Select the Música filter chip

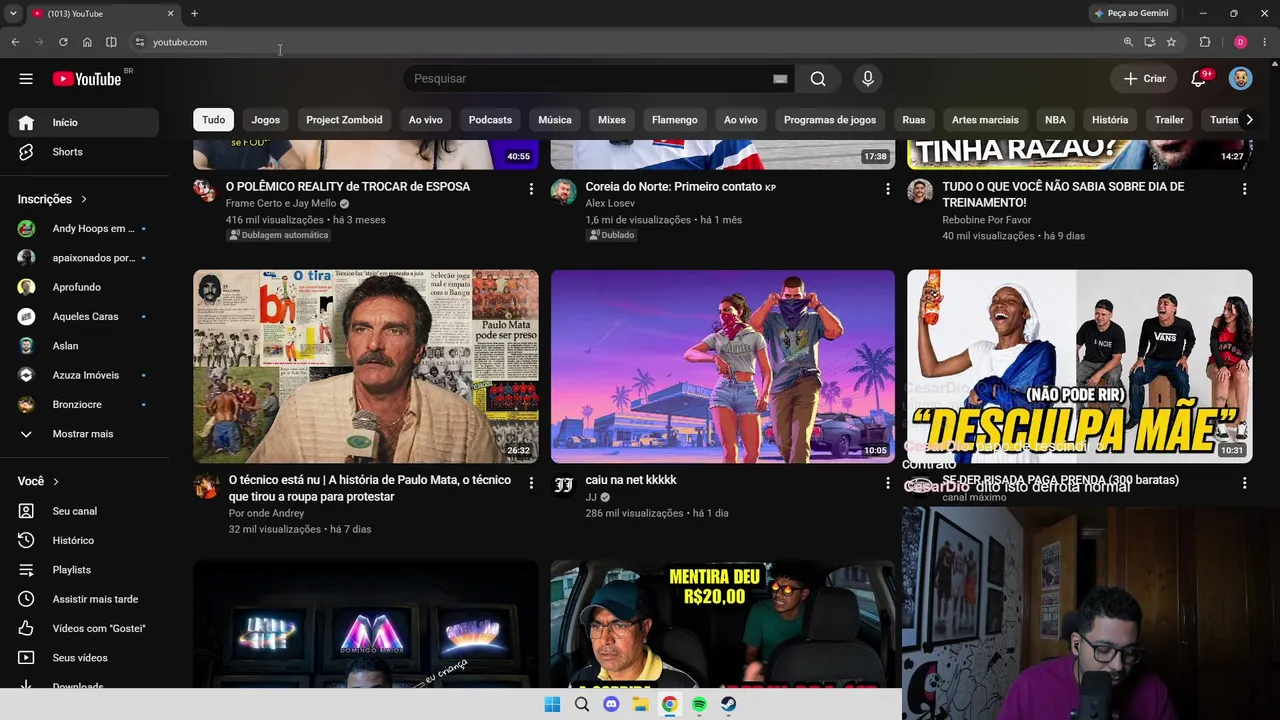(555, 120)
